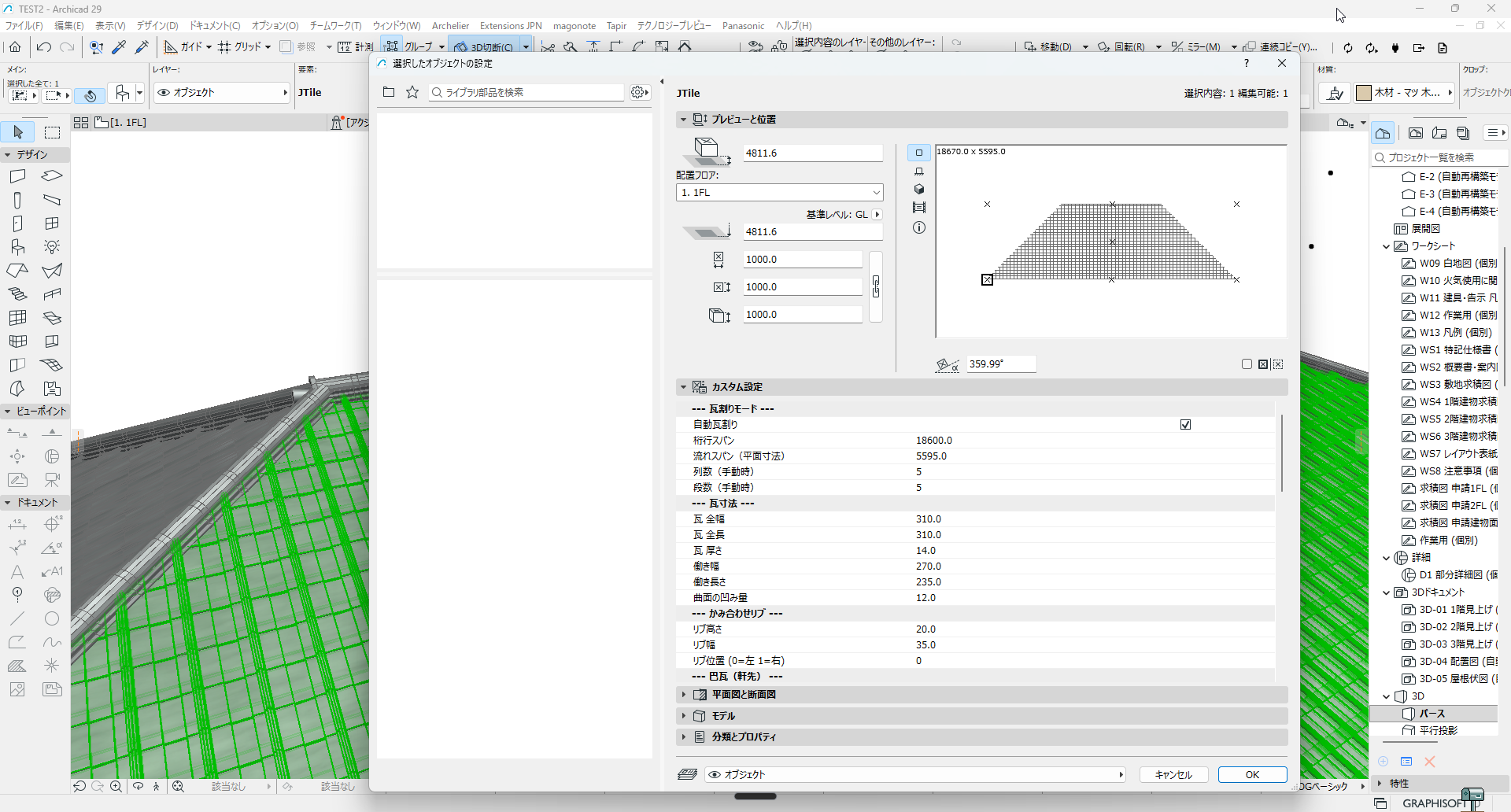The height and width of the screenshot is (812, 1511).
Task: Choose the Roof tool
Action: 17,271
